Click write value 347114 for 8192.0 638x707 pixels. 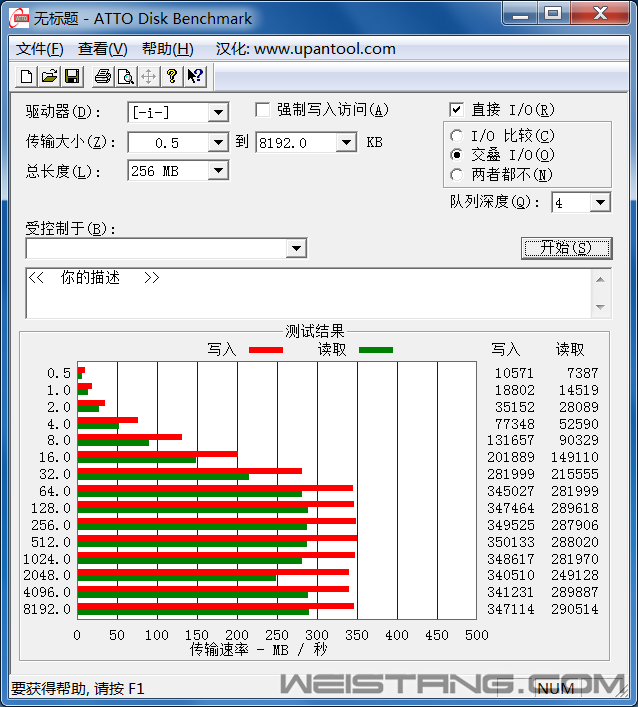pos(511,609)
